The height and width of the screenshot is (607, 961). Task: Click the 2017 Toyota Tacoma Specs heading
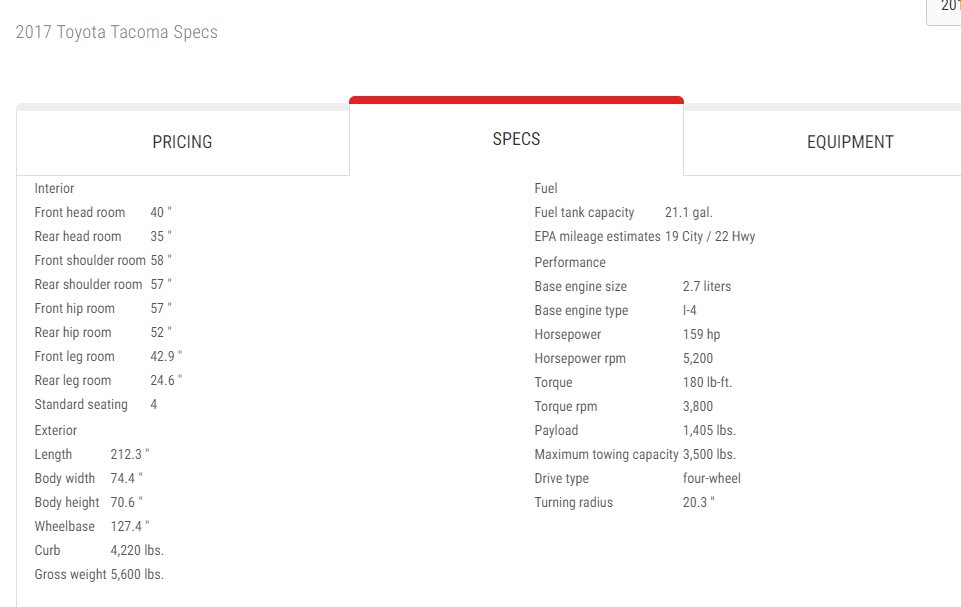(116, 32)
